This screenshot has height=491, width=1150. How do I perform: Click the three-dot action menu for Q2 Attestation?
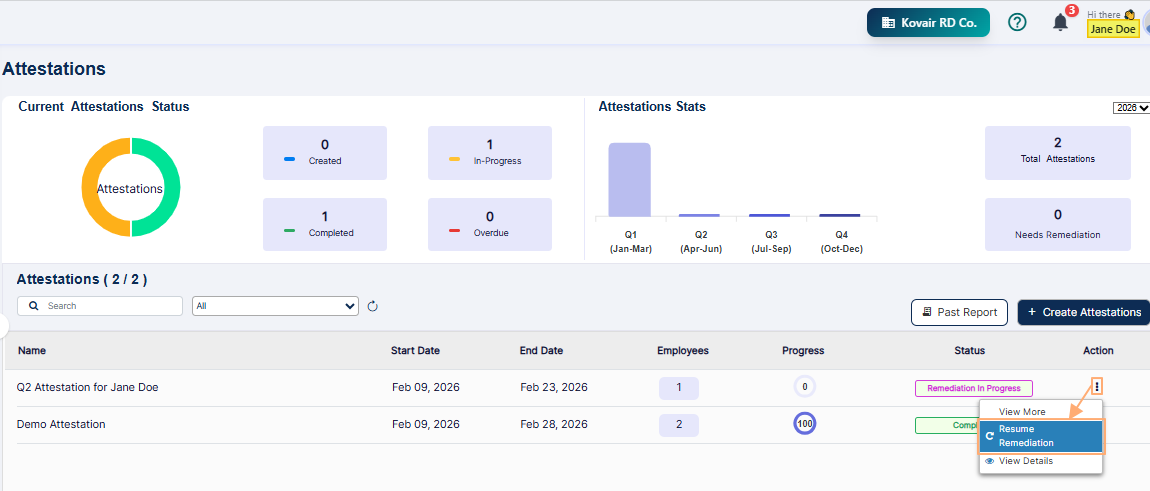[1097, 386]
